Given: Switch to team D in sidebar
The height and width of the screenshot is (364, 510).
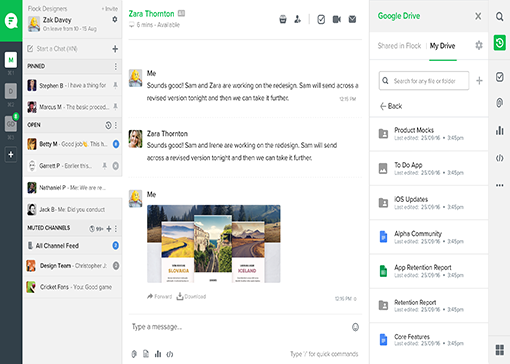Looking at the screenshot, I should point(11,91).
